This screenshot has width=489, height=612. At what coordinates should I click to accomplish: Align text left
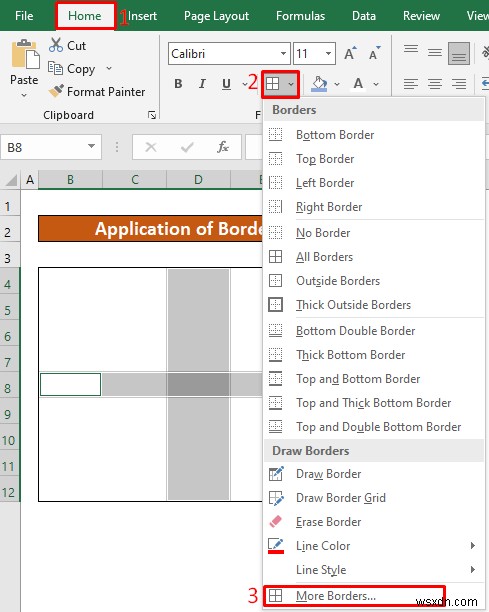[411, 84]
